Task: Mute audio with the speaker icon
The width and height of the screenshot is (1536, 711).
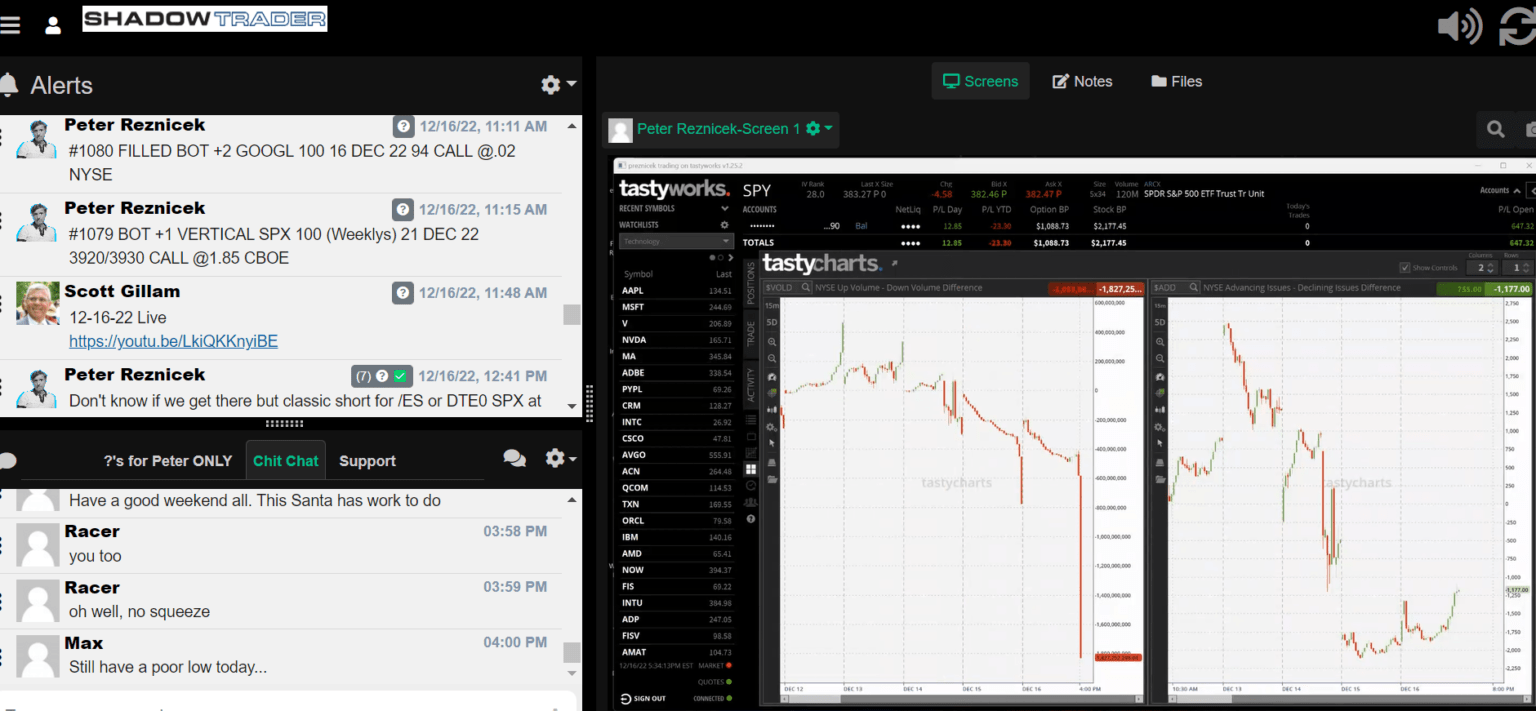Action: coord(1461,25)
